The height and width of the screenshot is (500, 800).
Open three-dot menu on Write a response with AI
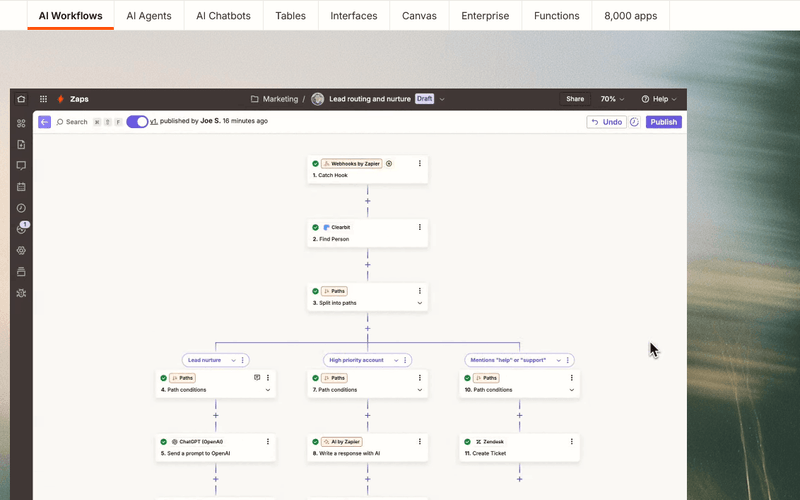[420, 441]
